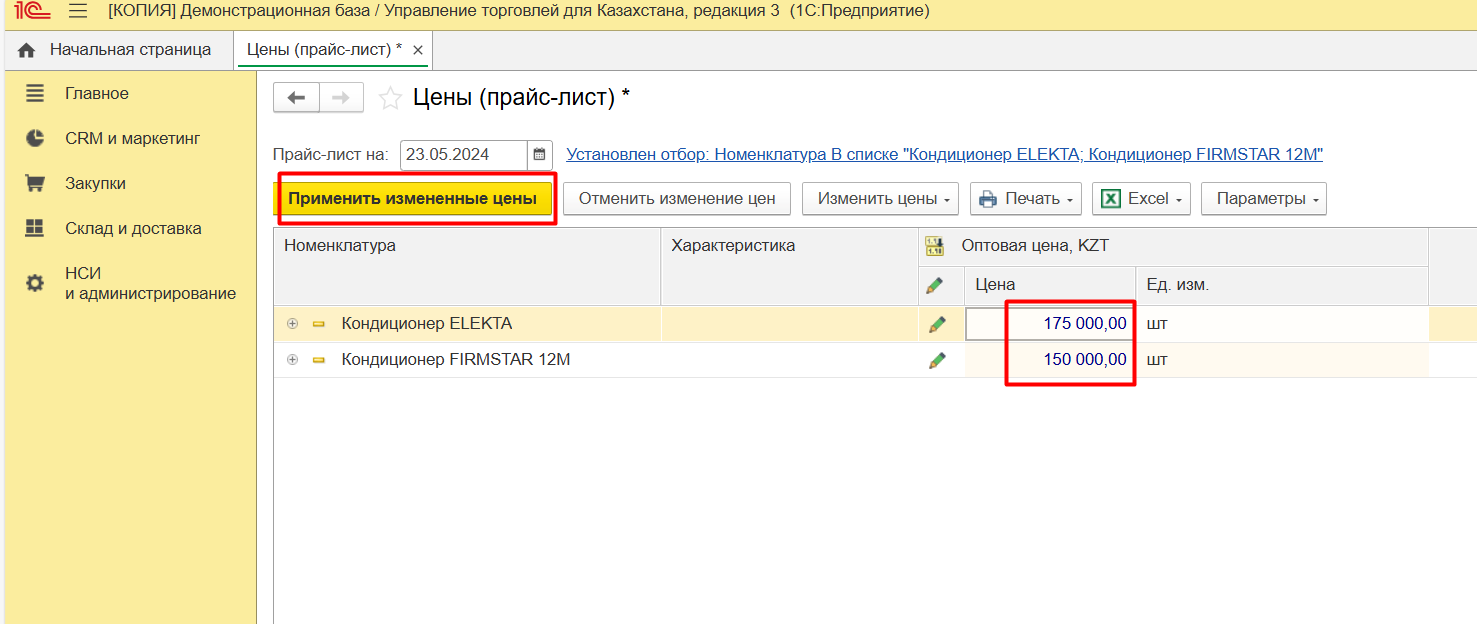Open the hamburger main menu
The width and height of the screenshot is (1477, 624).
coord(78,11)
